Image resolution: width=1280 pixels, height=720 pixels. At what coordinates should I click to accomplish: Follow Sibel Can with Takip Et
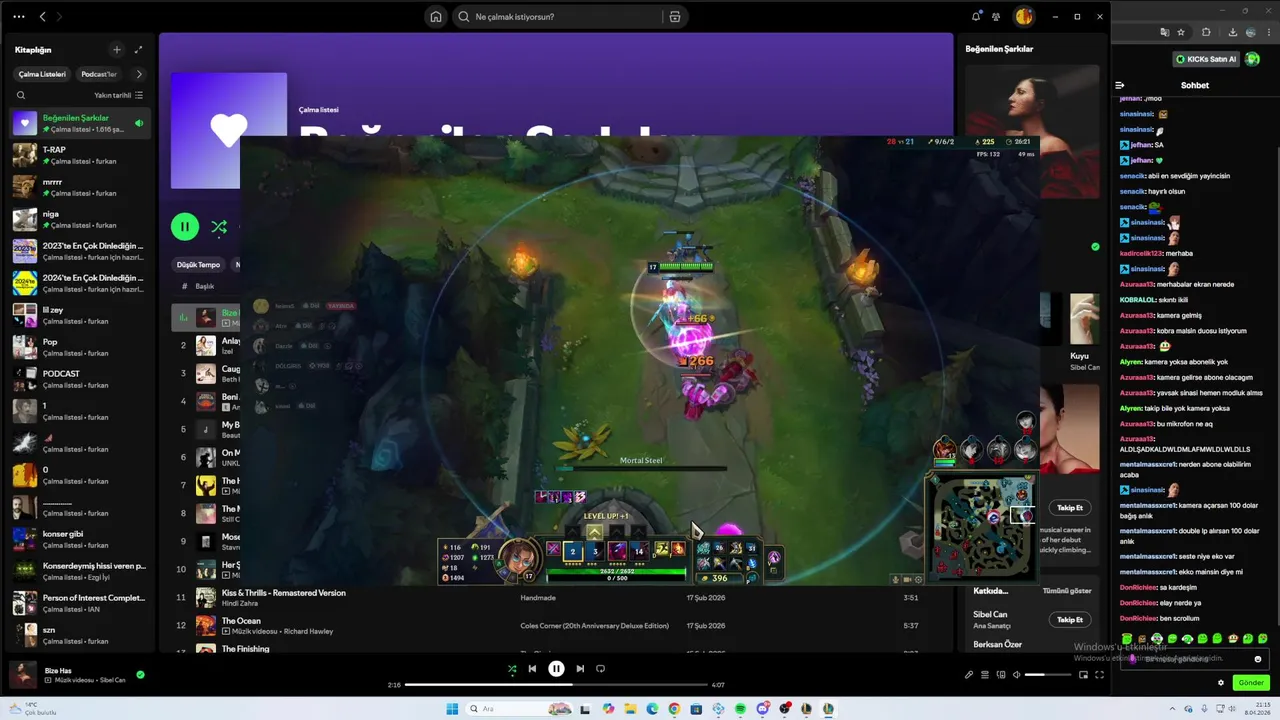pos(1070,619)
